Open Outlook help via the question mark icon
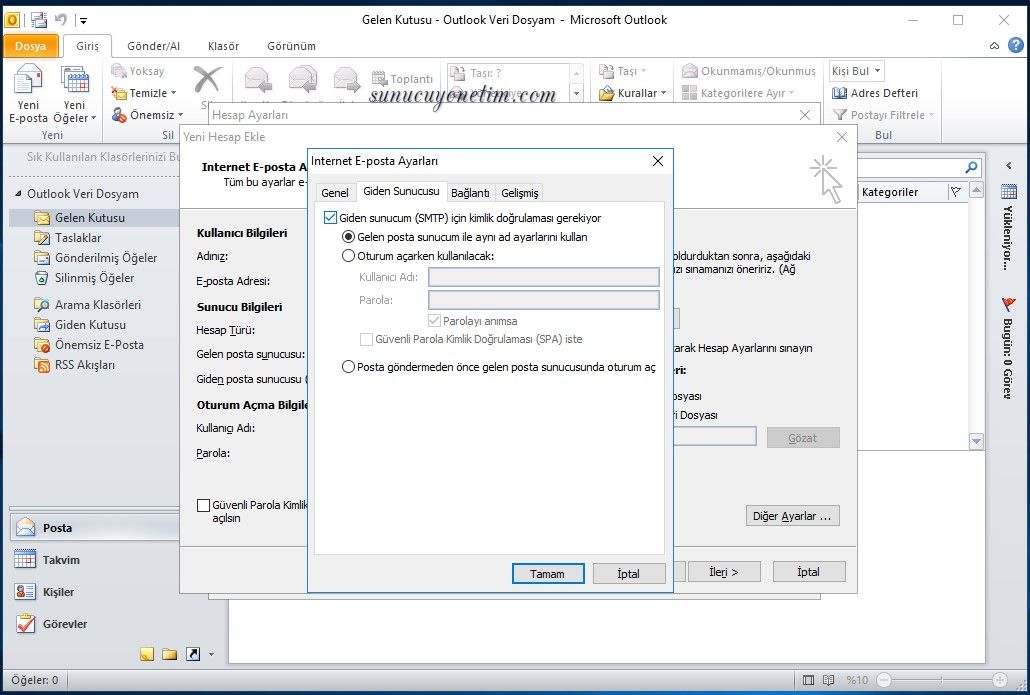The height and width of the screenshot is (695, 1030). [1016, 45]
